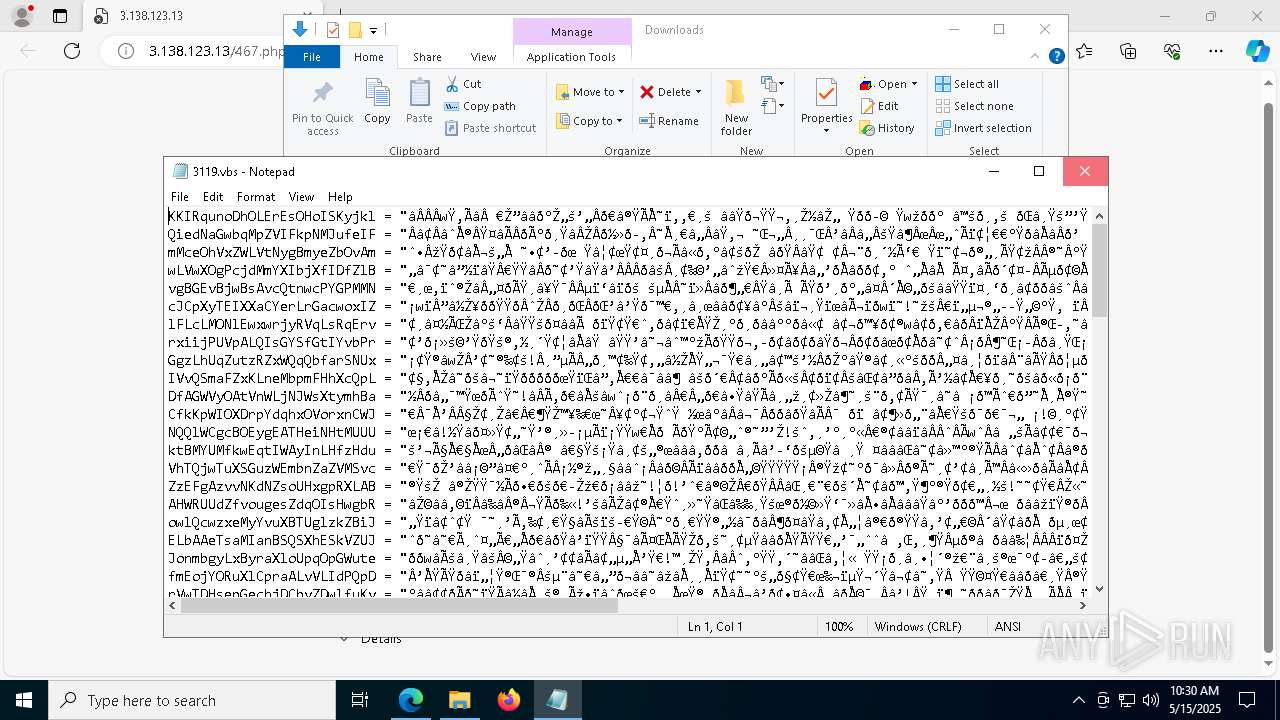Click Select all in the Select group
The image size is (1280, 720).
[x=967, y=84]
